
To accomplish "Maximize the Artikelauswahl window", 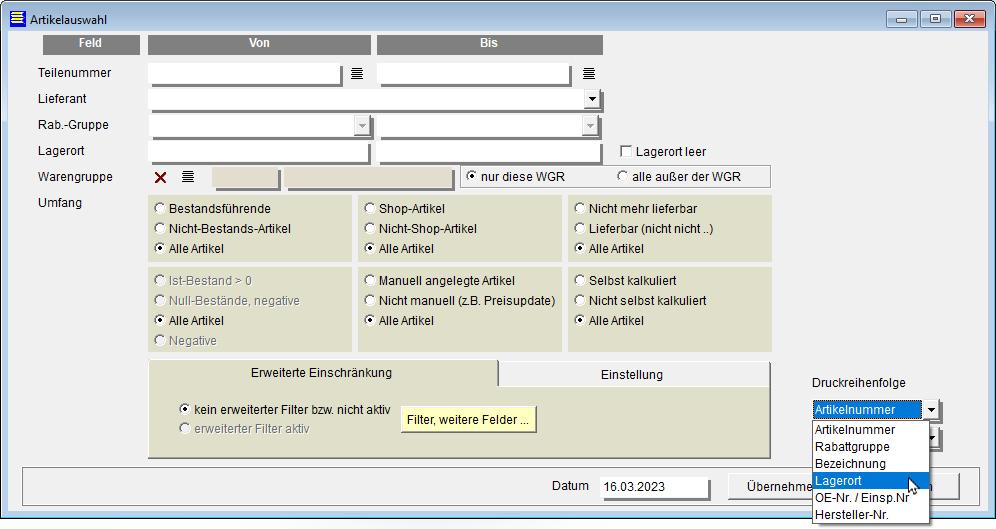I will 935,19.
